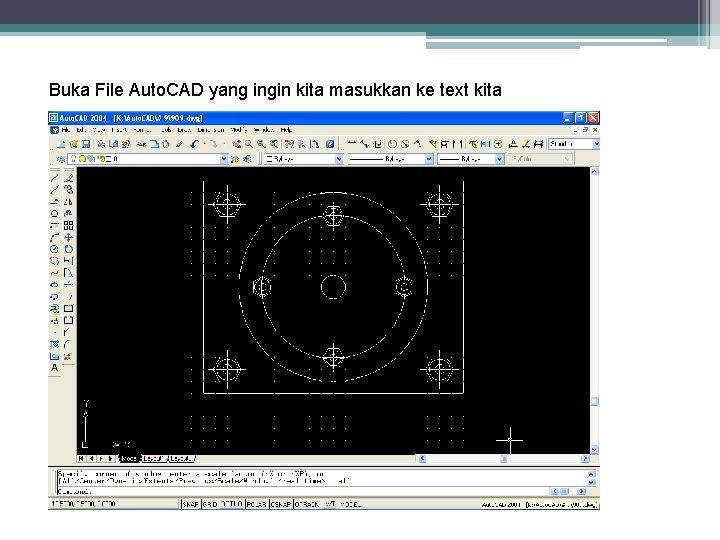Click the command window scroll up arrow
Viewport: 720px width, 540px height.
591,474
